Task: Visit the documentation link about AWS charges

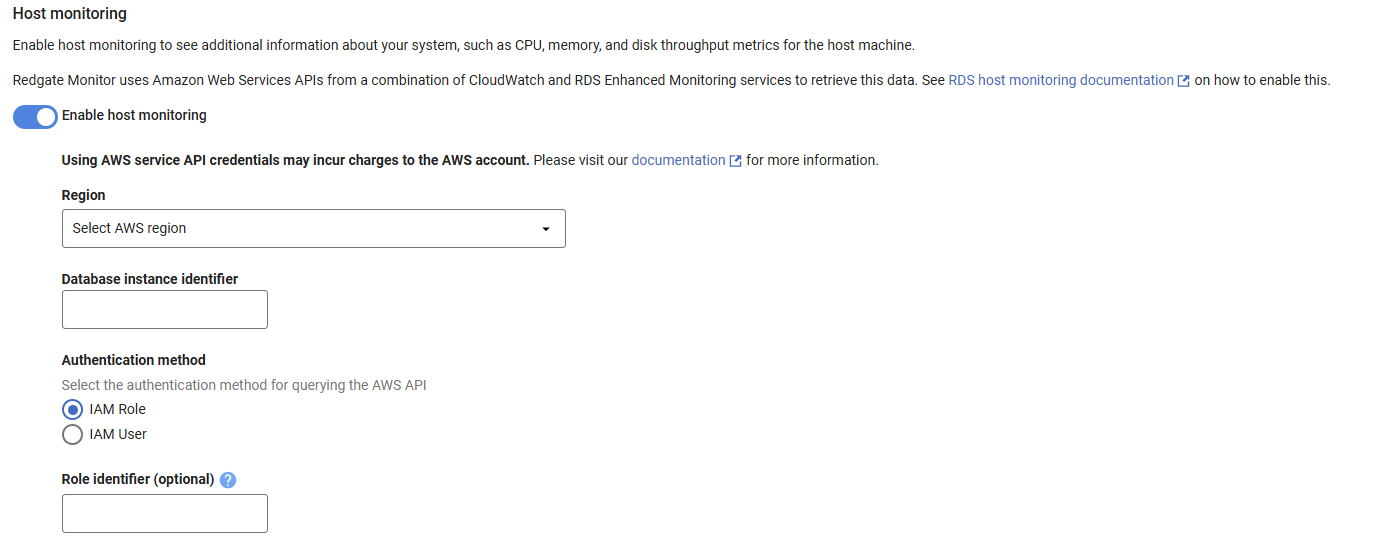Action: click(x=678, y=160)
